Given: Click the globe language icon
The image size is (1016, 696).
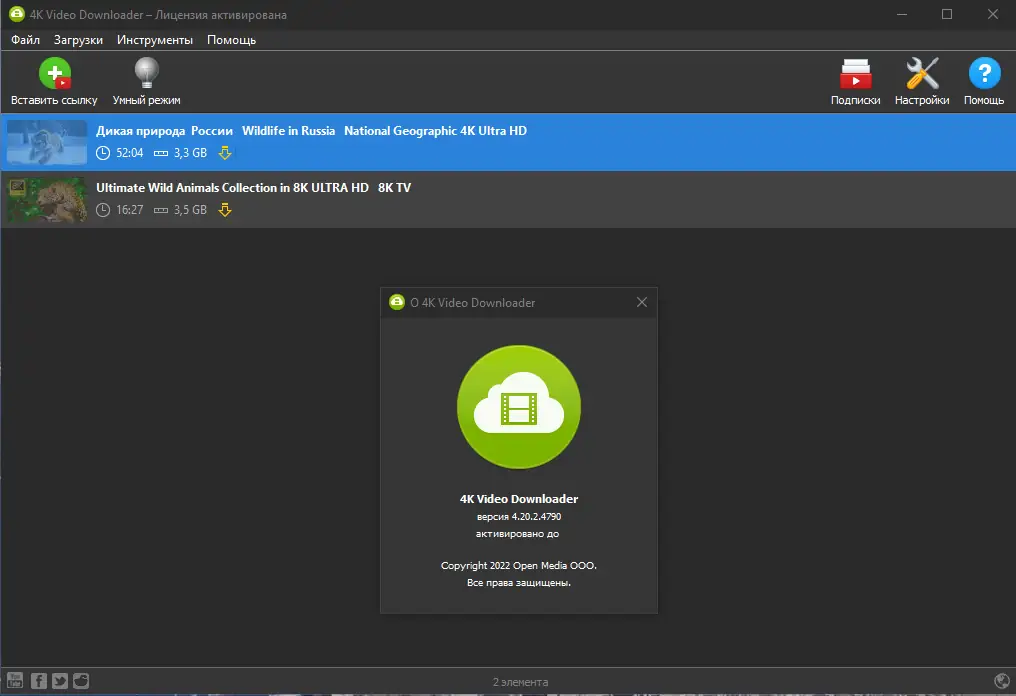Looking at the screenshot, I should 1004,681.
